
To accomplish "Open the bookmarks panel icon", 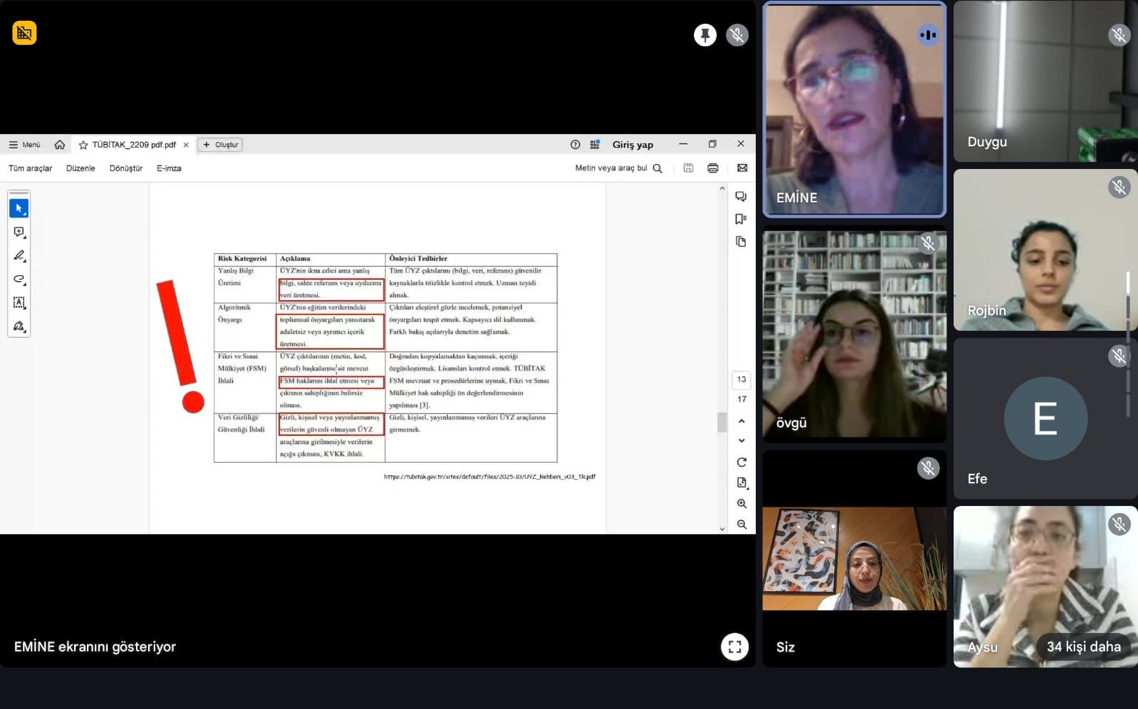I will click(x=741, y=219).
